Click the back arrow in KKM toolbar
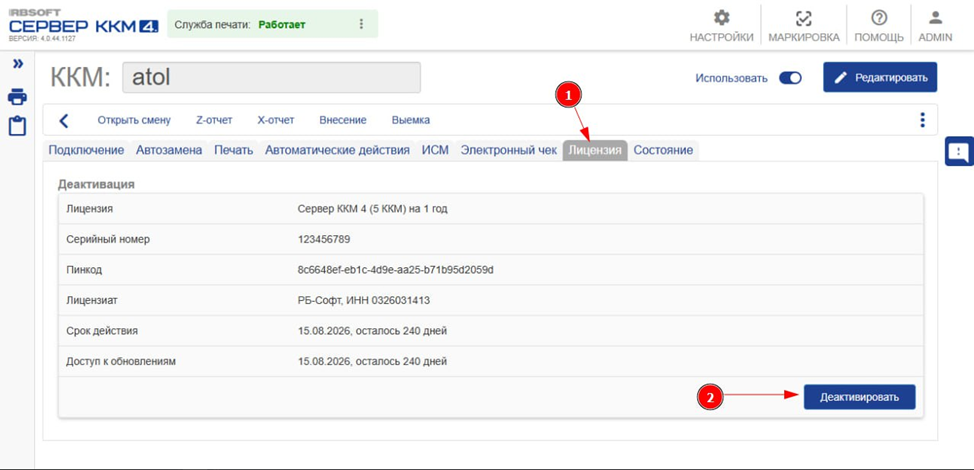Image resolution: width=974 pixels, height=470 pixels. point(64,120)
